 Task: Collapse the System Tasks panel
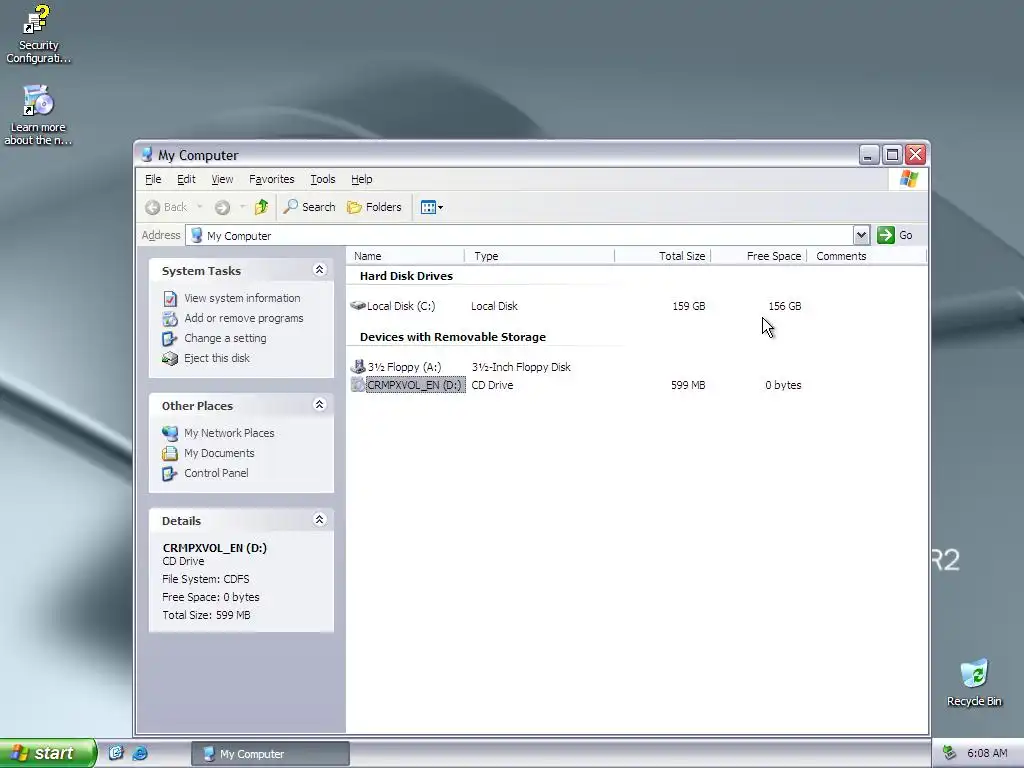click(319, 270)
